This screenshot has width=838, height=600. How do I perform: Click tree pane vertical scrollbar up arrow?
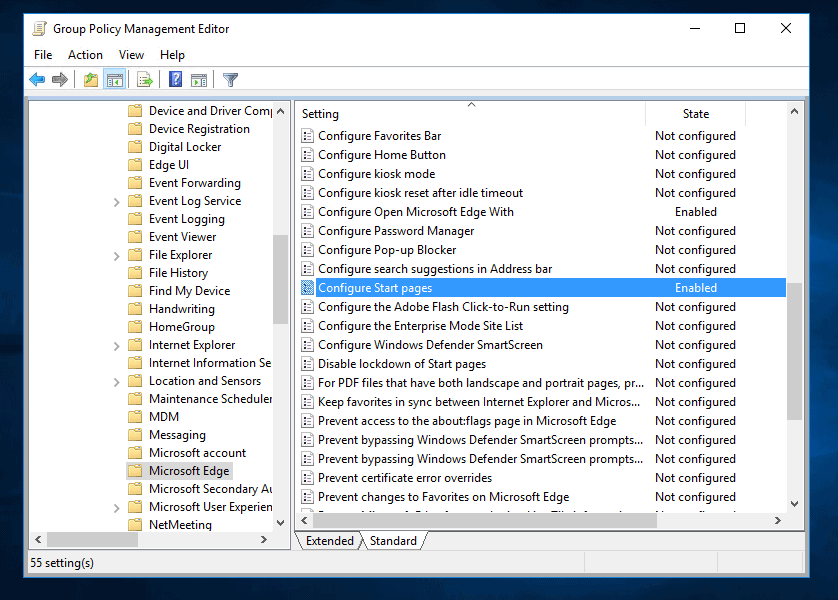[x=281, y=111]
